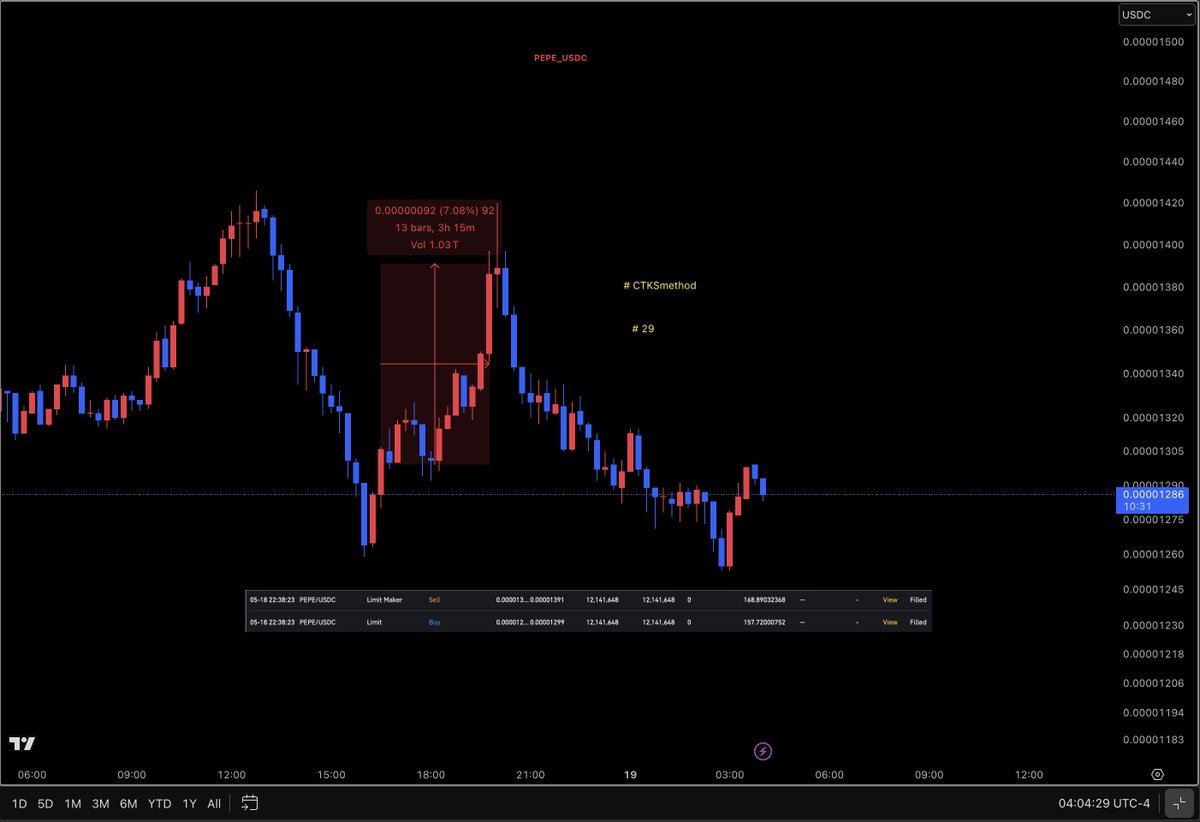The width and height of the screenshot is (1200, 822).
Task: Switch to the 3M range
Action: [99, 803]
